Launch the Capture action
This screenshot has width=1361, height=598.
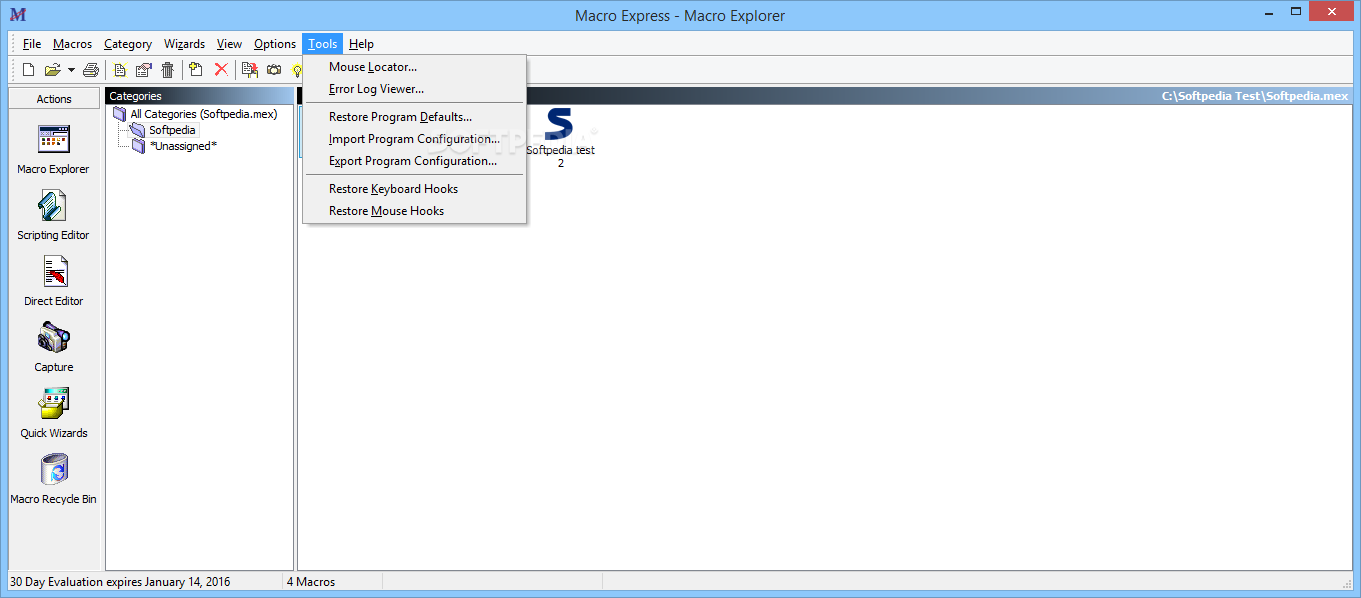(53, 347)
